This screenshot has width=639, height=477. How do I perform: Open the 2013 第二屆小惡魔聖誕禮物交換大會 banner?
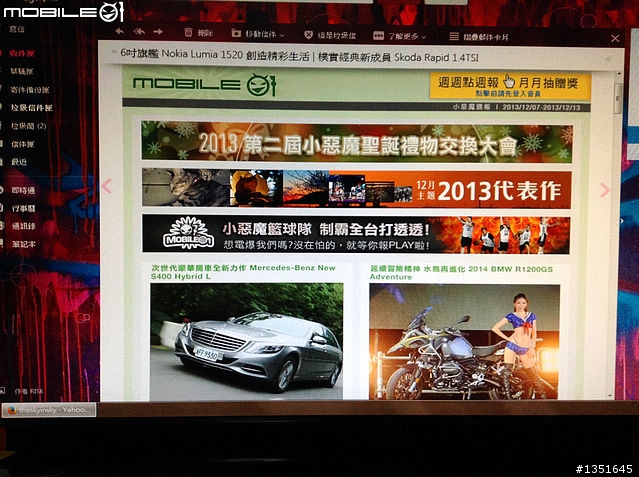tap(357, 142)
